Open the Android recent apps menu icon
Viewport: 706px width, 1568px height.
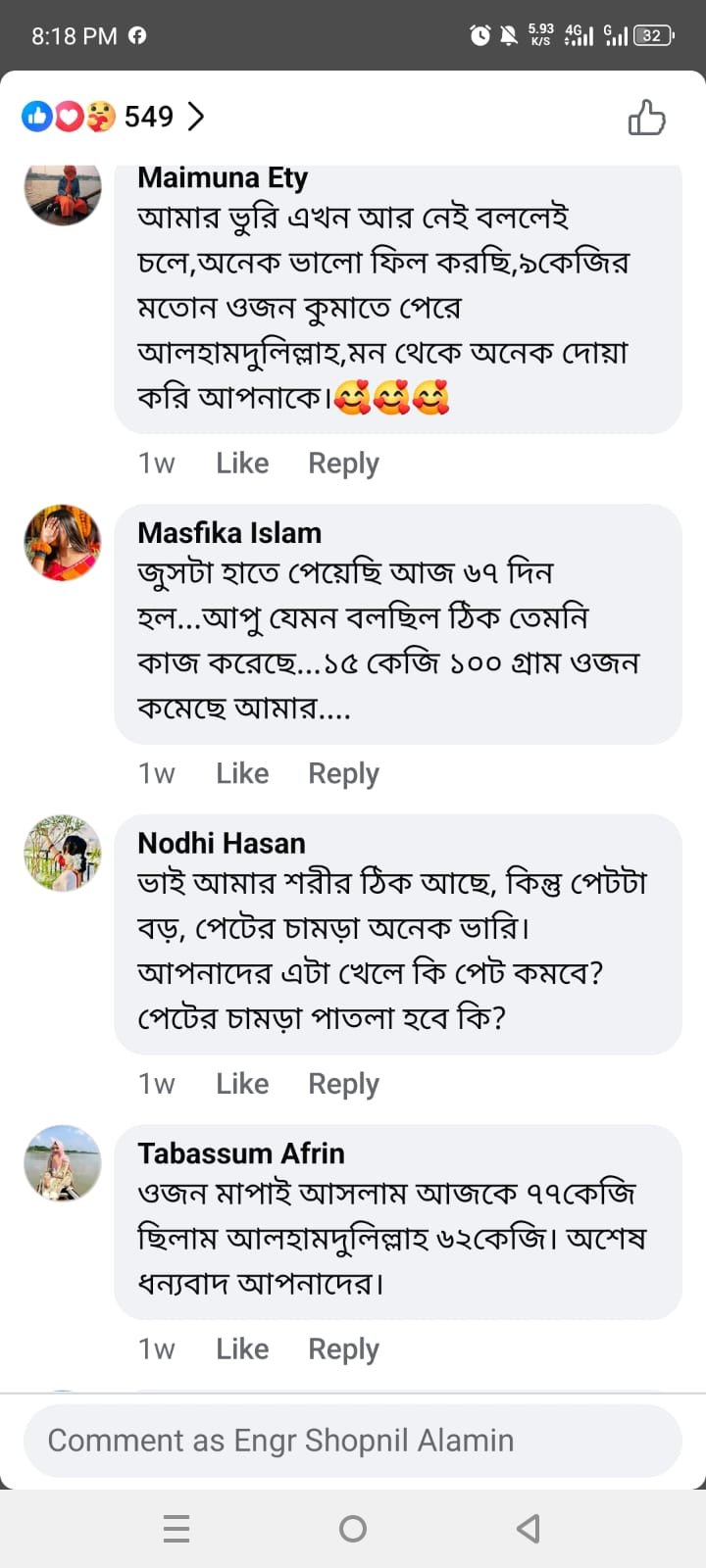[x=176, y=1528]
